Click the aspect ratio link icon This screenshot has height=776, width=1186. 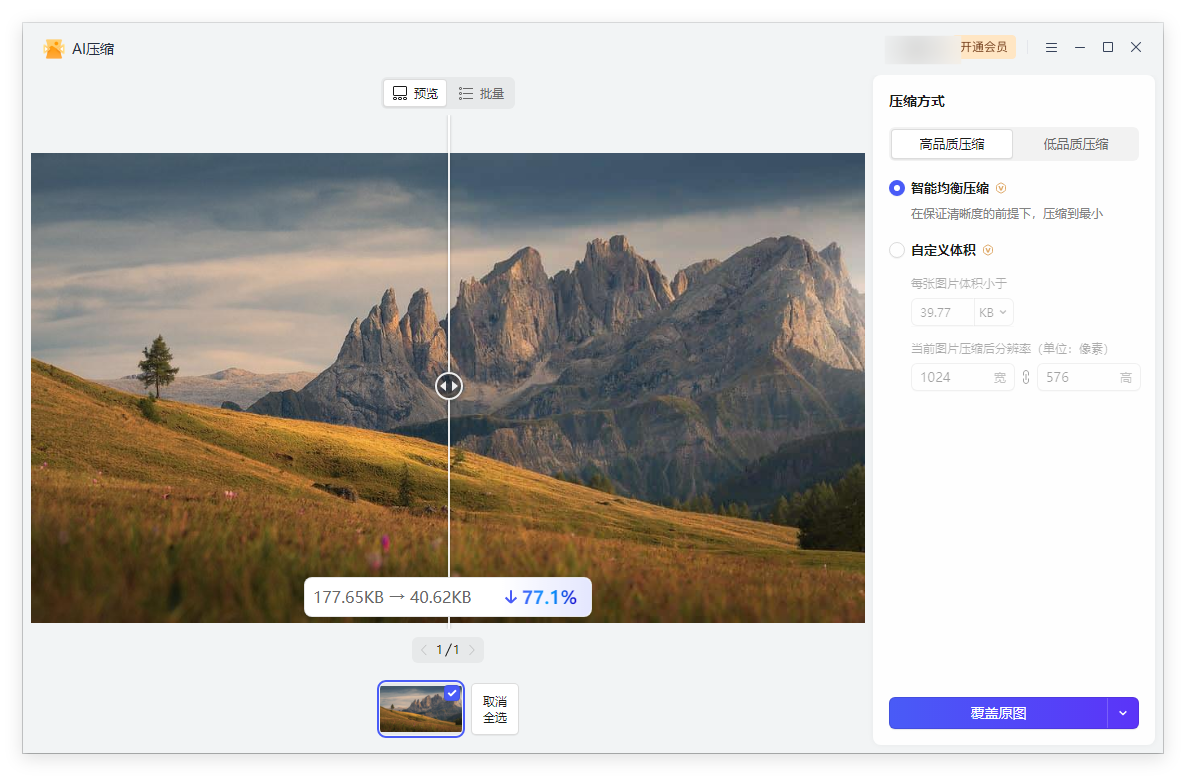click(x=1026, y=377)
